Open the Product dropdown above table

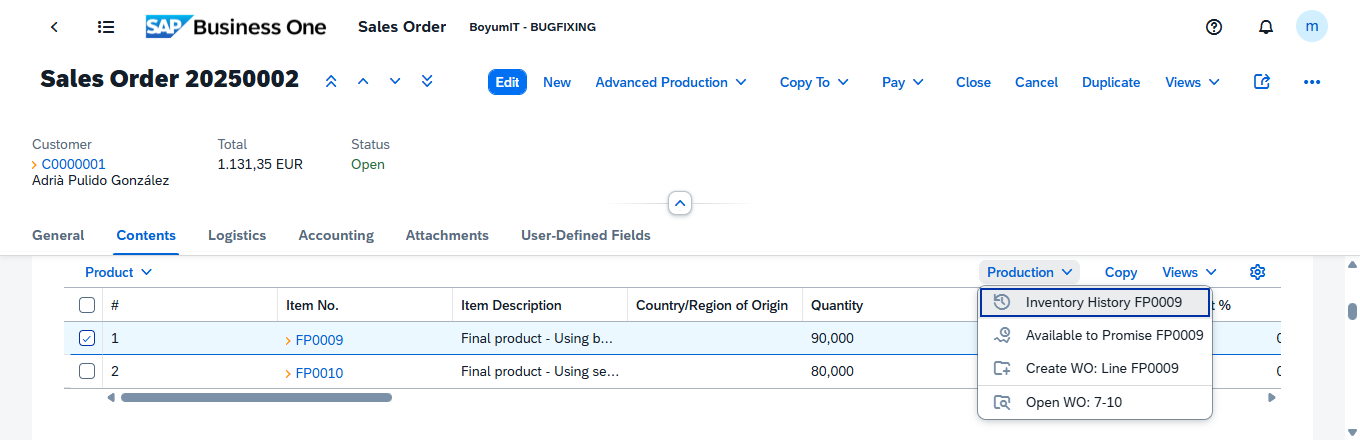tap(118, 272)
